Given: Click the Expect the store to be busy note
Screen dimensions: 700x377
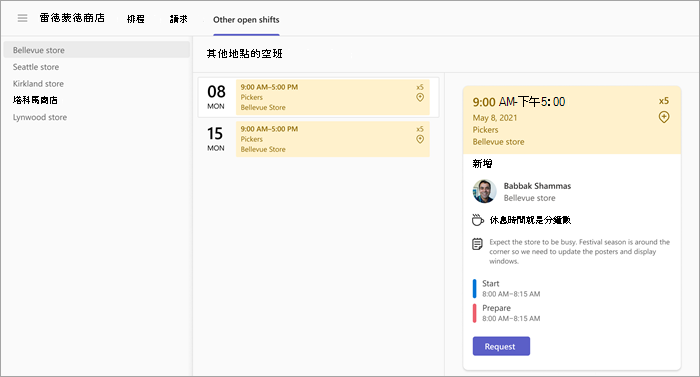Looking at the screenshot, I should click(x=579, y=251).
